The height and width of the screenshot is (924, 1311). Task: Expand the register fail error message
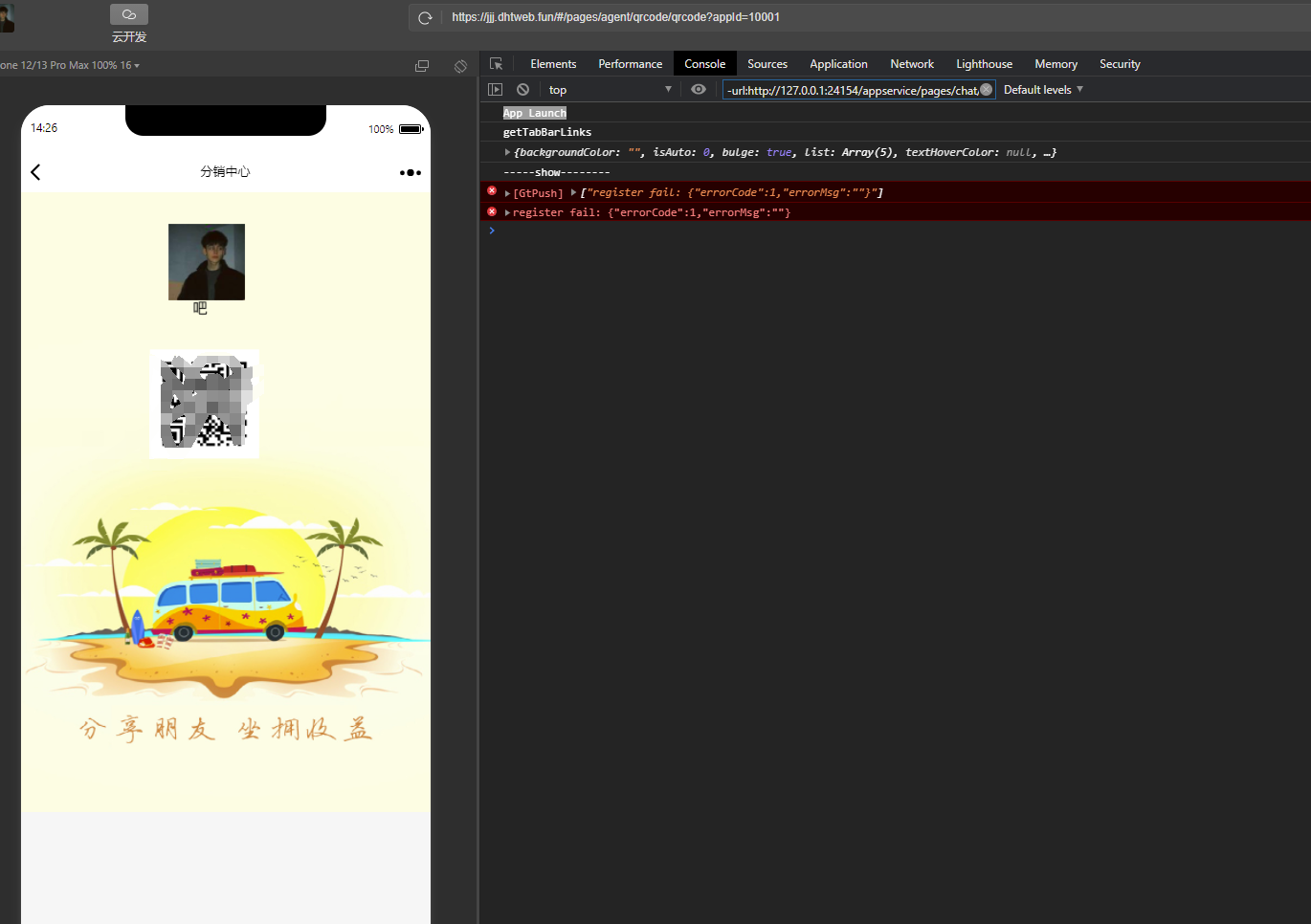pyautogui.click(x=507, y=213)
